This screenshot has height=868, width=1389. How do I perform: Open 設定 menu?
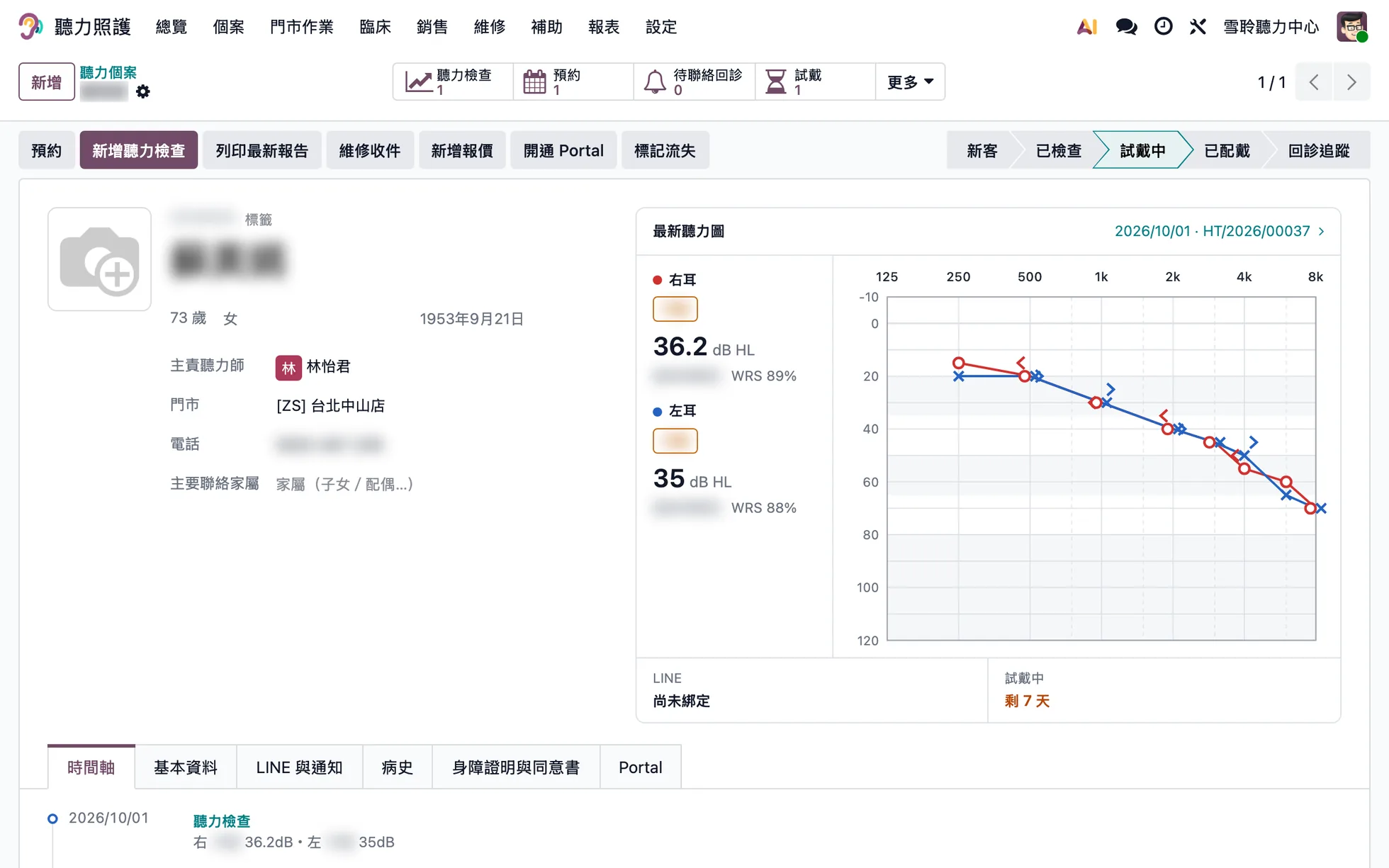coord(661,27)
